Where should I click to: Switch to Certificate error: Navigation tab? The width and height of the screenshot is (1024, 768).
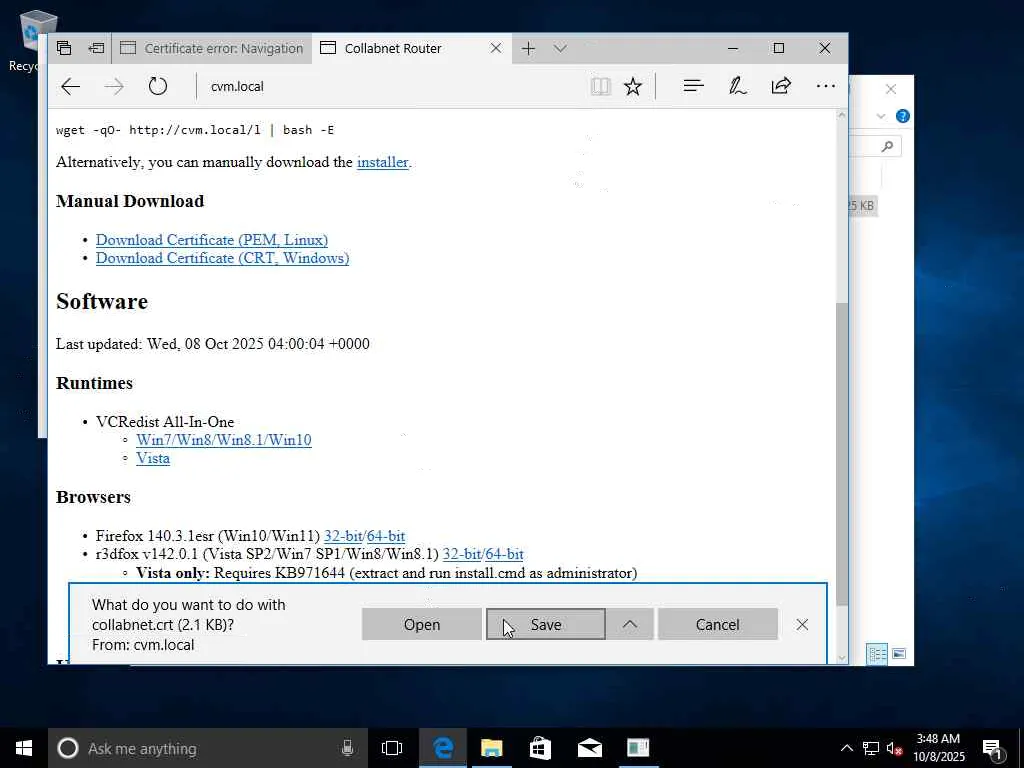click(x=212, y=48)
